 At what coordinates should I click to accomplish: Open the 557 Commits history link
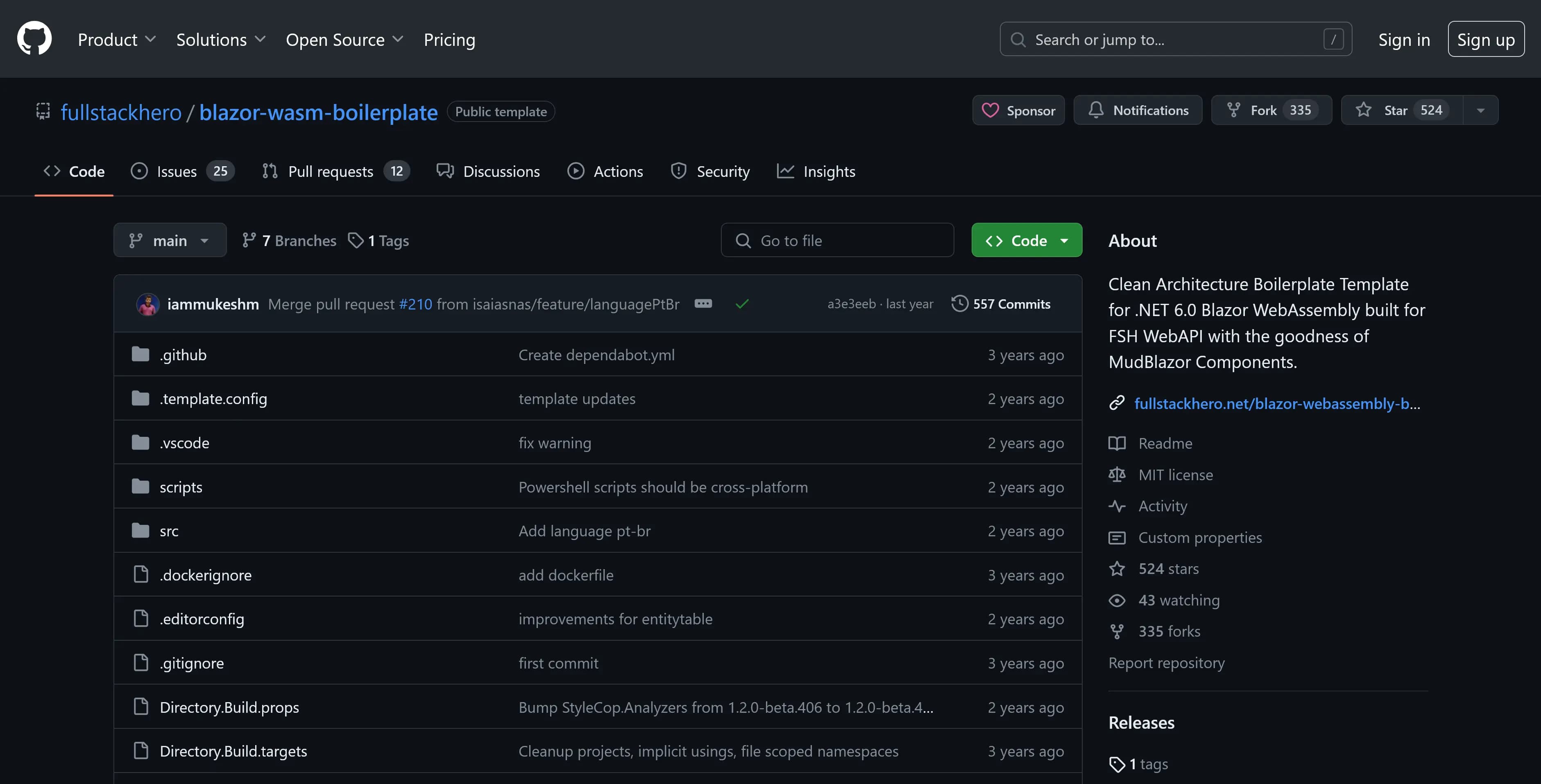[x=1001, y=304]
